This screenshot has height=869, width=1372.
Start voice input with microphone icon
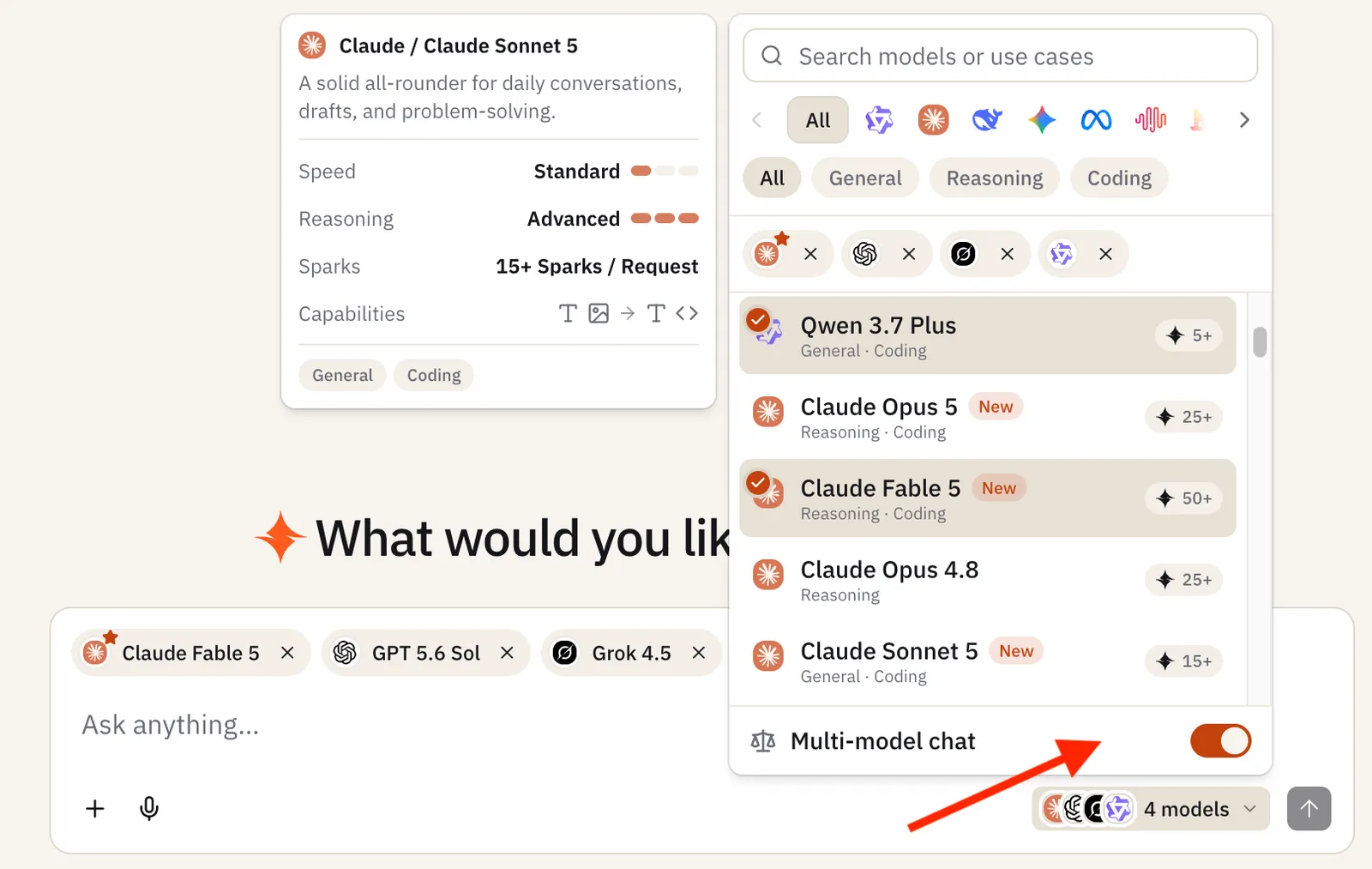tap(149, 808)
